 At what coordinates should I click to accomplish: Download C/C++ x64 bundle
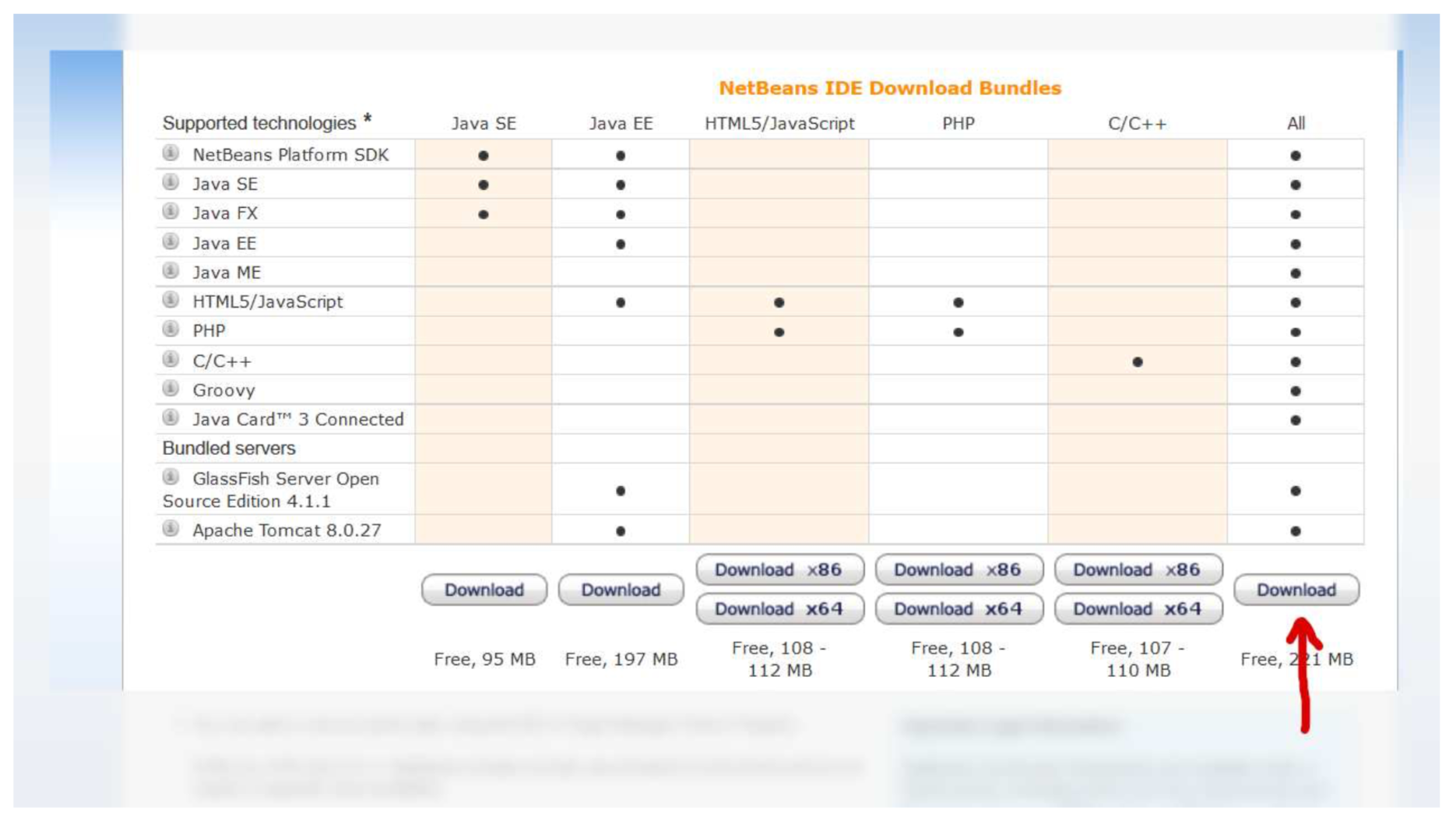tap(1138, 608)
